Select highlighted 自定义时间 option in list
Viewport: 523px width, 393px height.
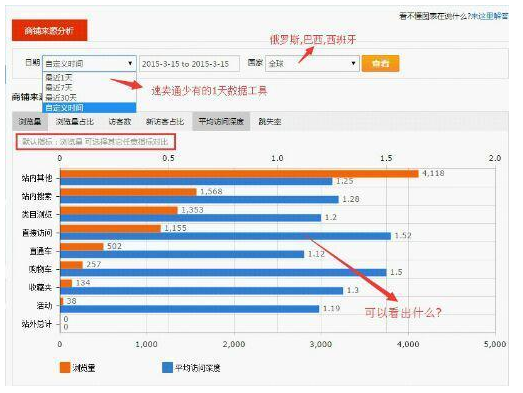(89, 107)
